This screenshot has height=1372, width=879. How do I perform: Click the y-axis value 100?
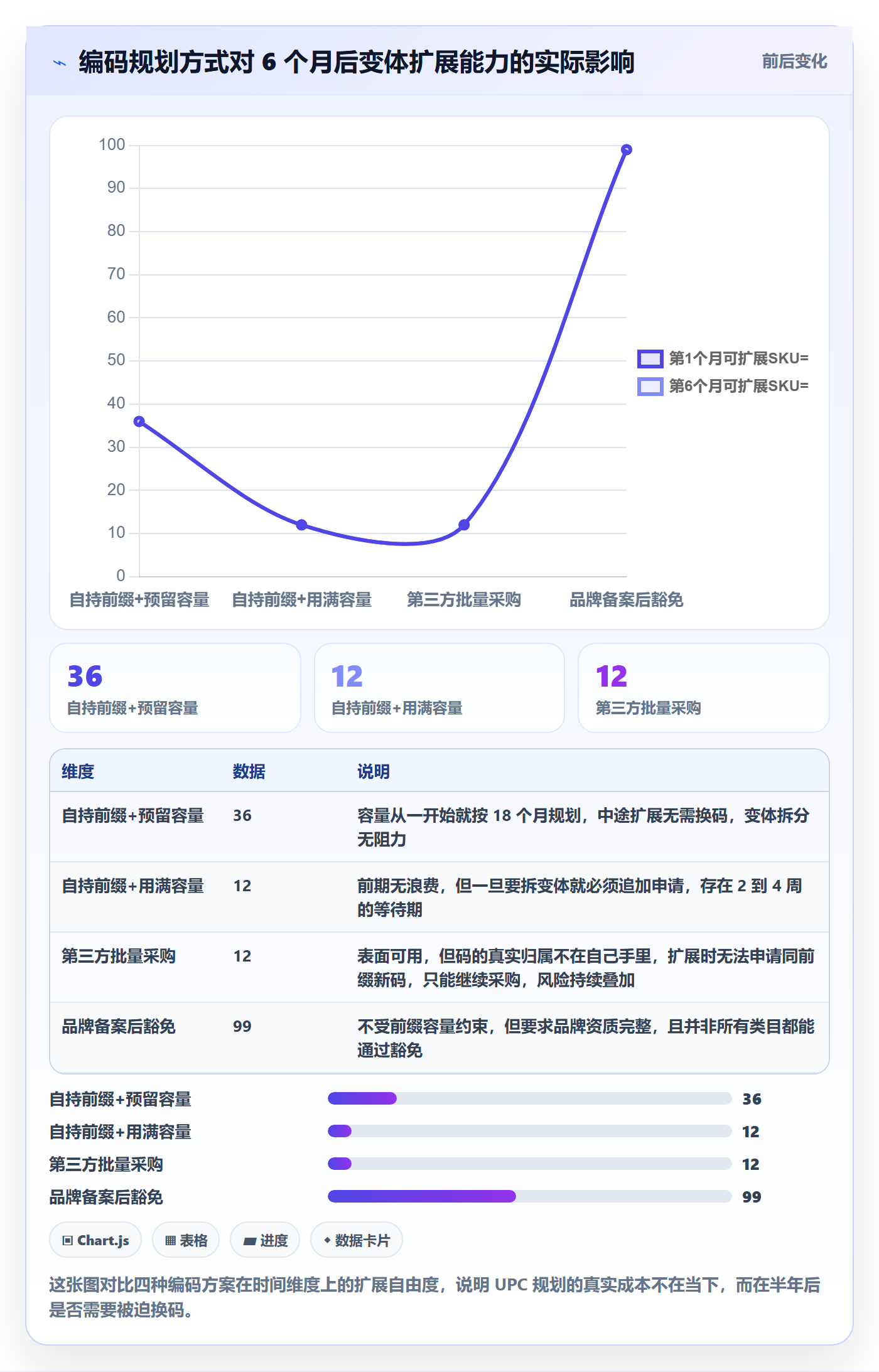click(112, 145)
